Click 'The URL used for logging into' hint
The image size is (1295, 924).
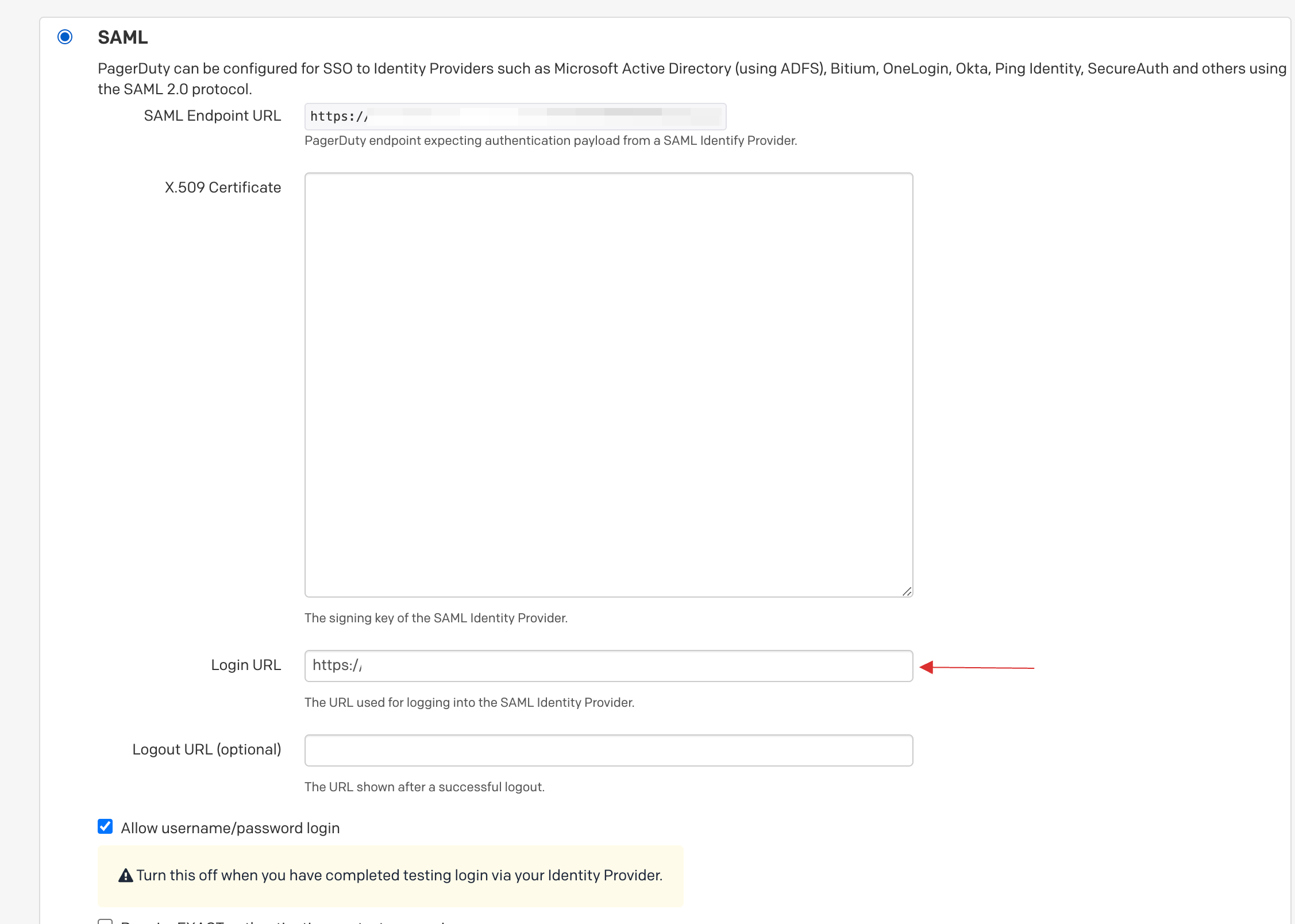tap(469, 702)
